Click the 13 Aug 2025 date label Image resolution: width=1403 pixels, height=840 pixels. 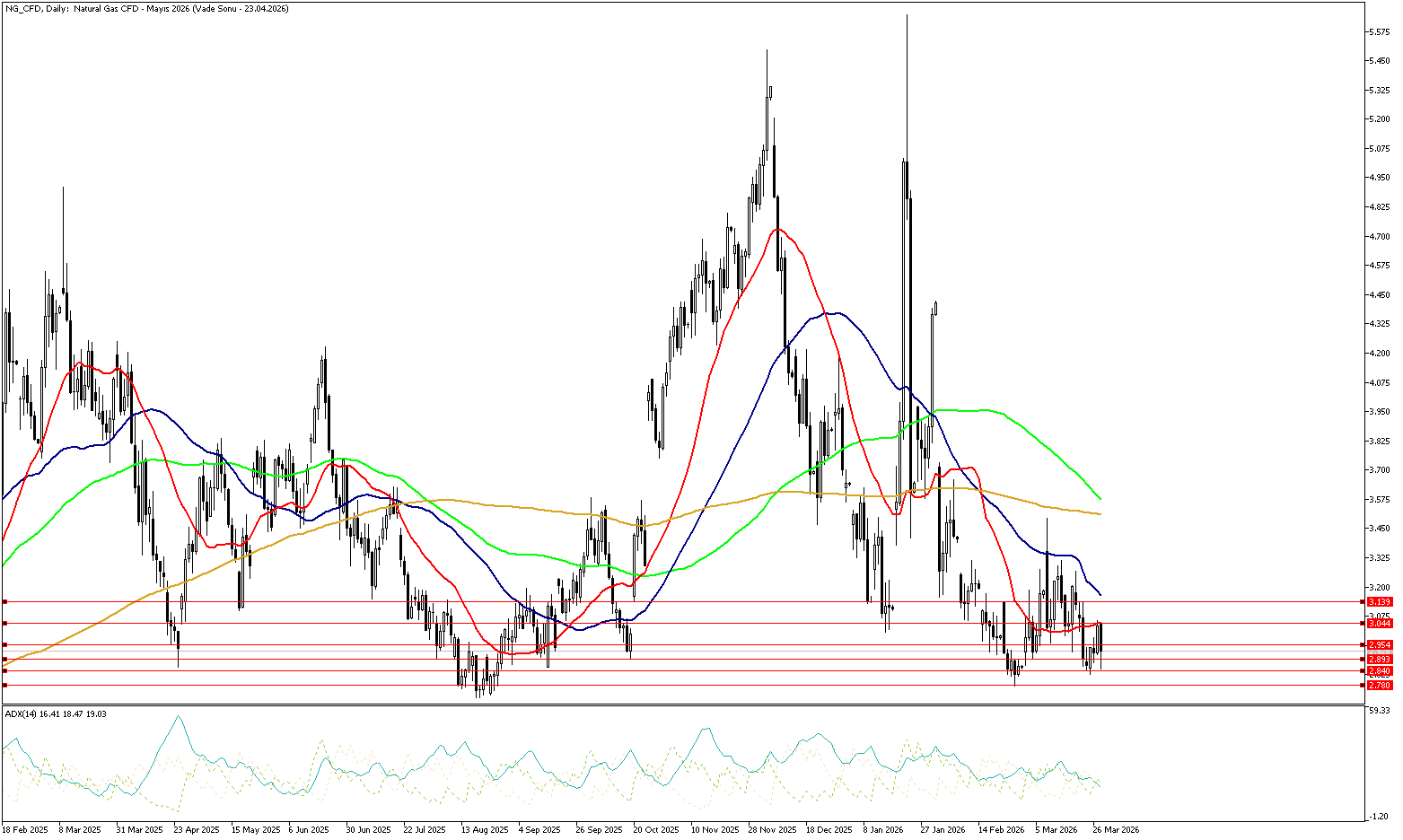click(485, 830)
